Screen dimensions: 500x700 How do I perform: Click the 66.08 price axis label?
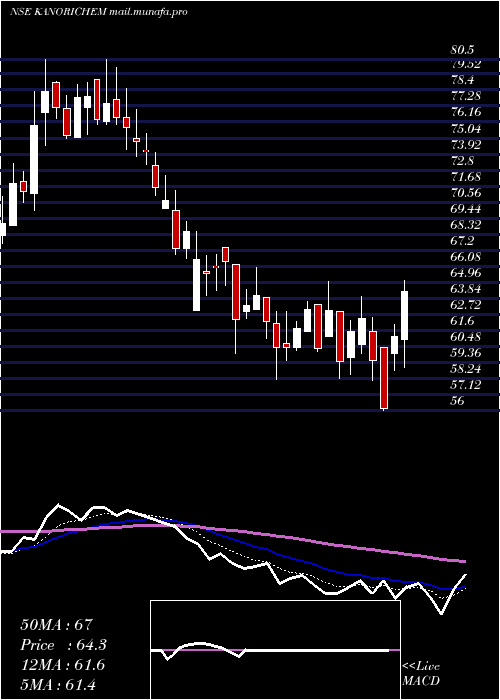pyautogui.click(x=466, y=257)
